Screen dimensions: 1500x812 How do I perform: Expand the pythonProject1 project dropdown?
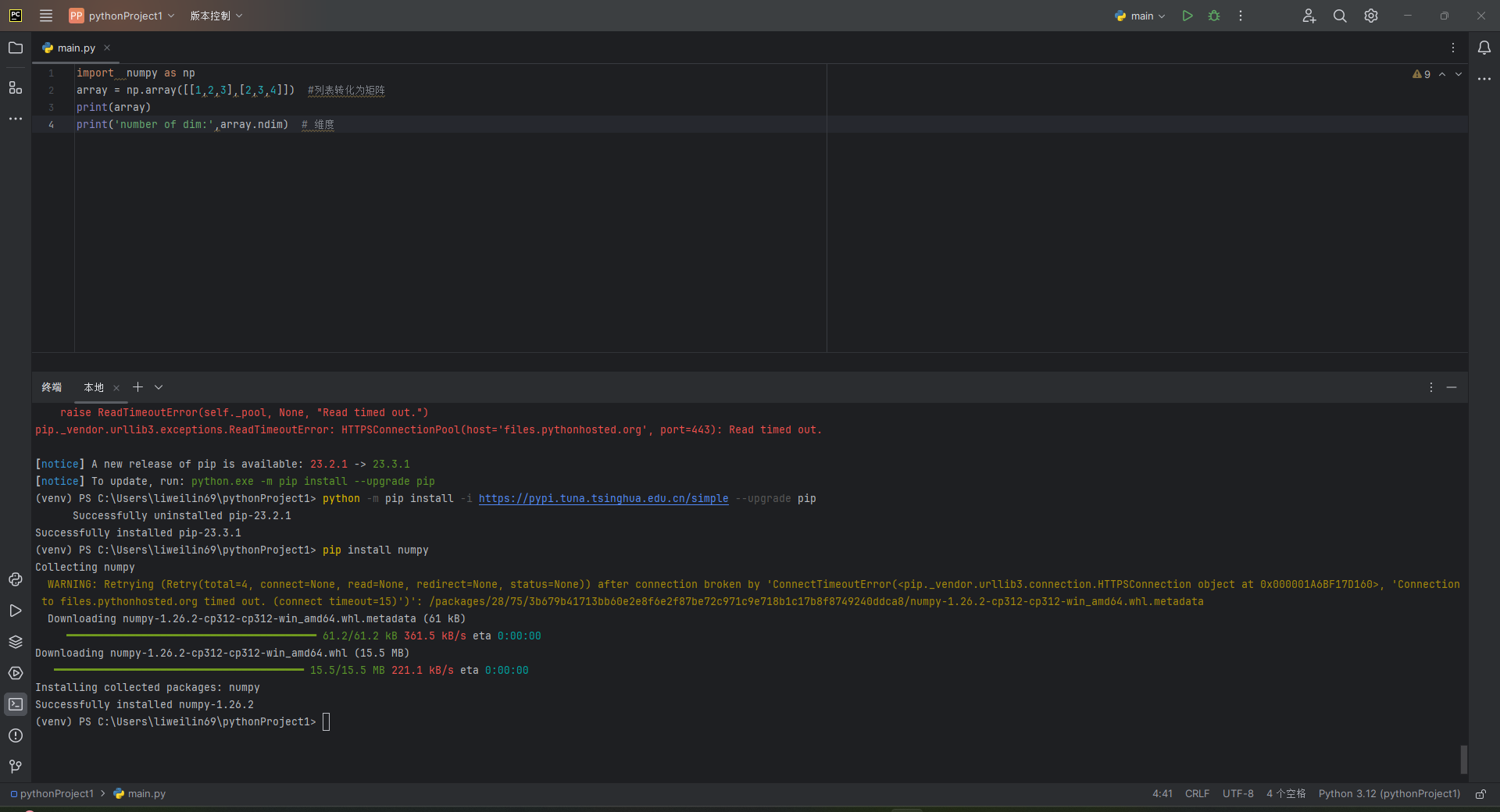(122, 16)
